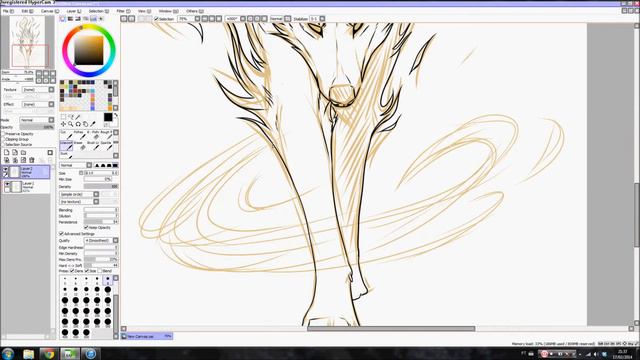
Task: Open the Canvas menu
Action: tap(49, 11)
